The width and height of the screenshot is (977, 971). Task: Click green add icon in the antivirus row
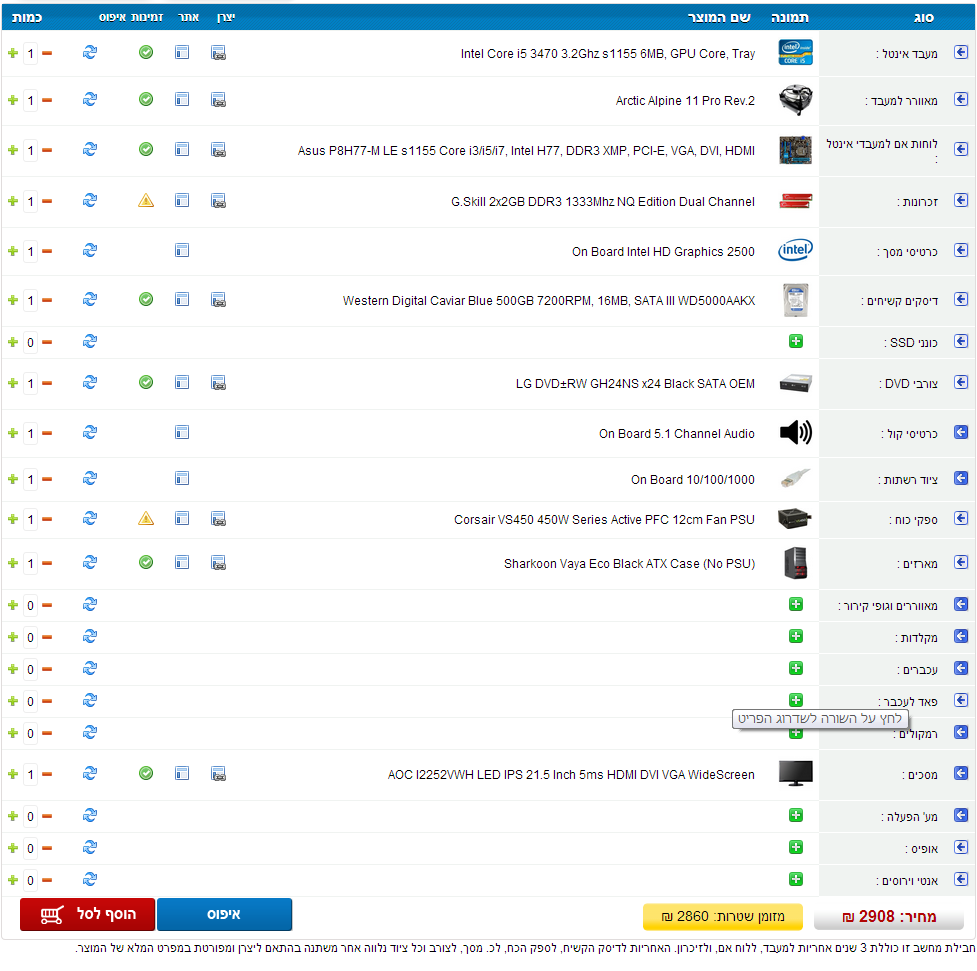tap(796, 879)
